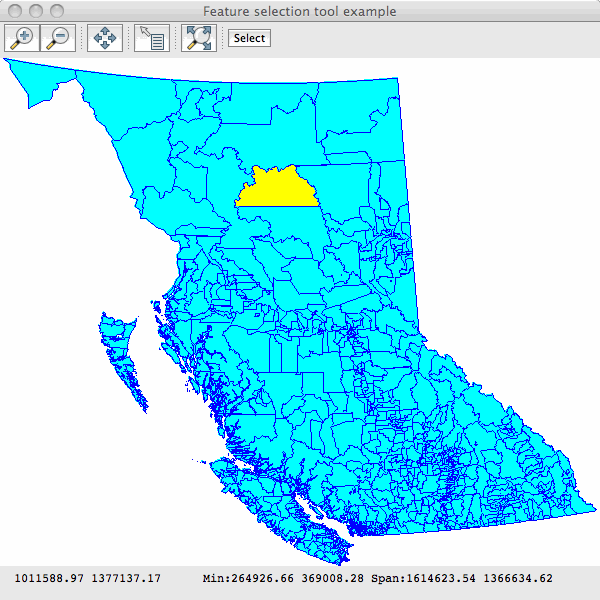This screenshot has height=600, width=600.
Task: Minimize the window with the middle titlebar button
Action: pos(36,11)
